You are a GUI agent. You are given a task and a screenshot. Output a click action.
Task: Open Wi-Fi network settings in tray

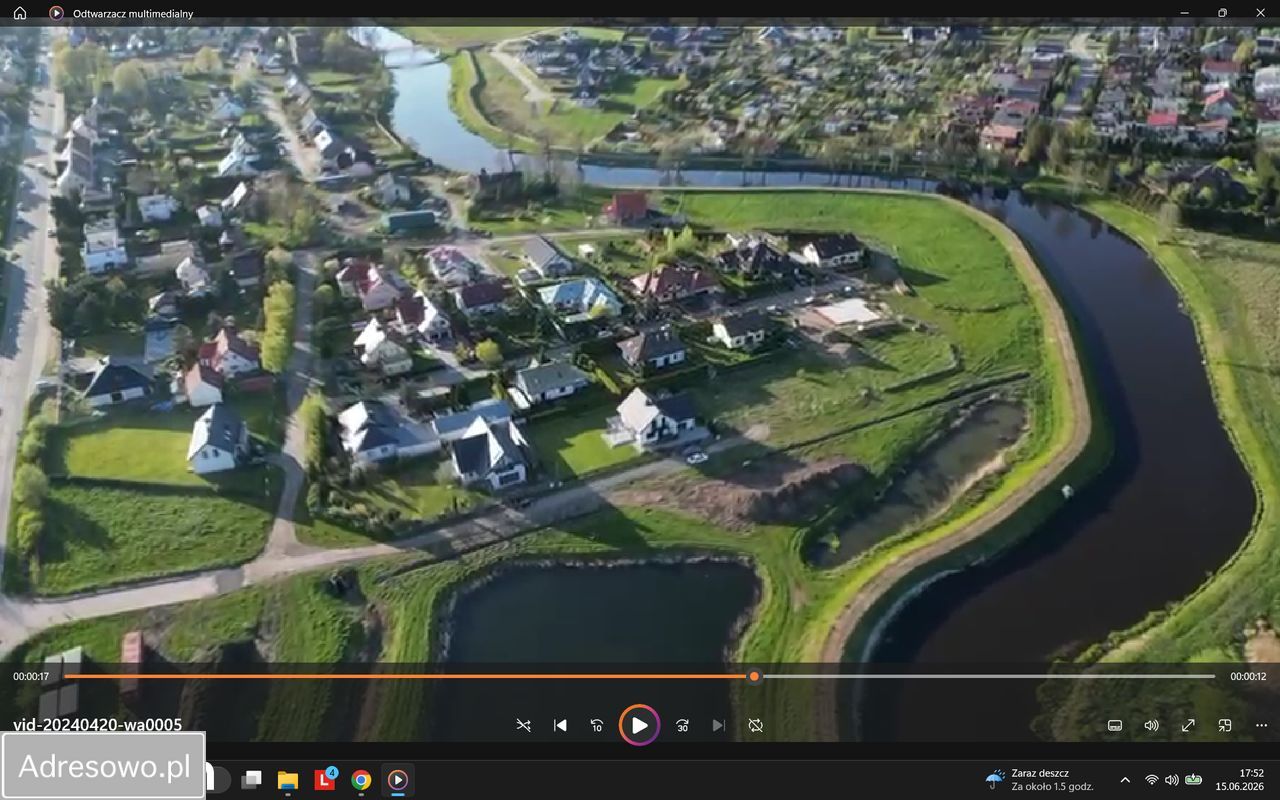pos(1152,779)
